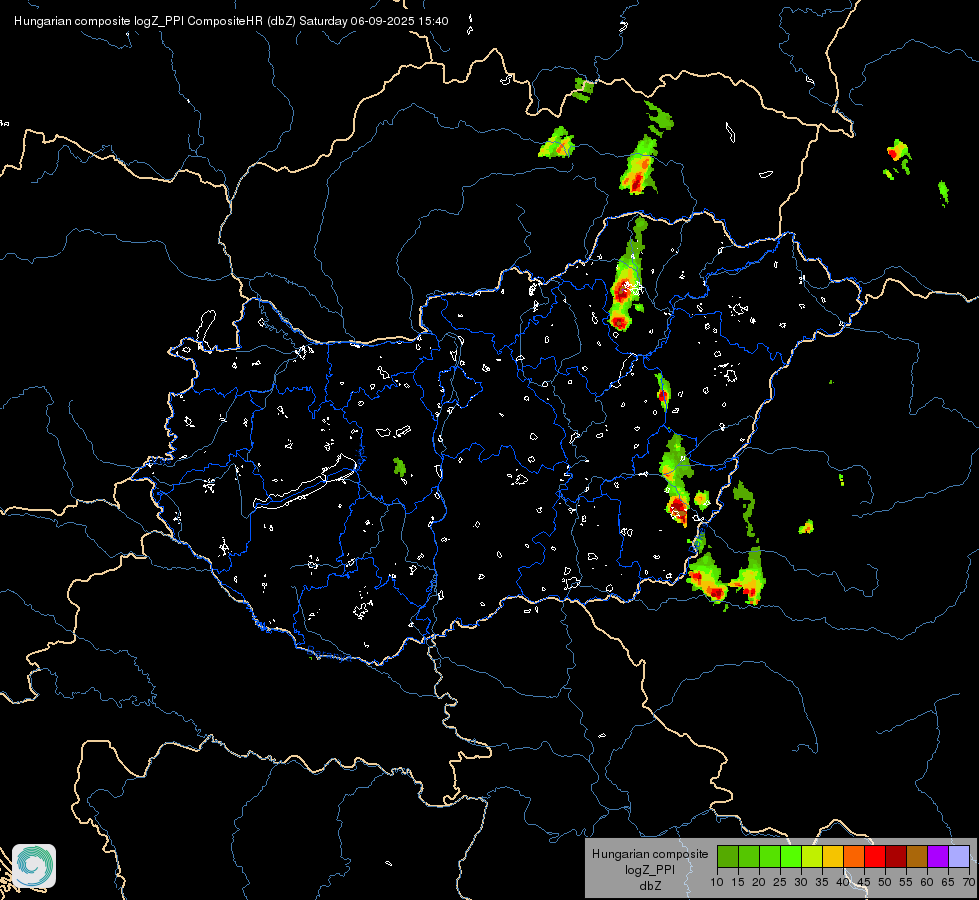Click the 10–15 dBZ dark green legend swatch
This screenshot has height=900, width=979.
pyautogui.click(x=728, y=856)
